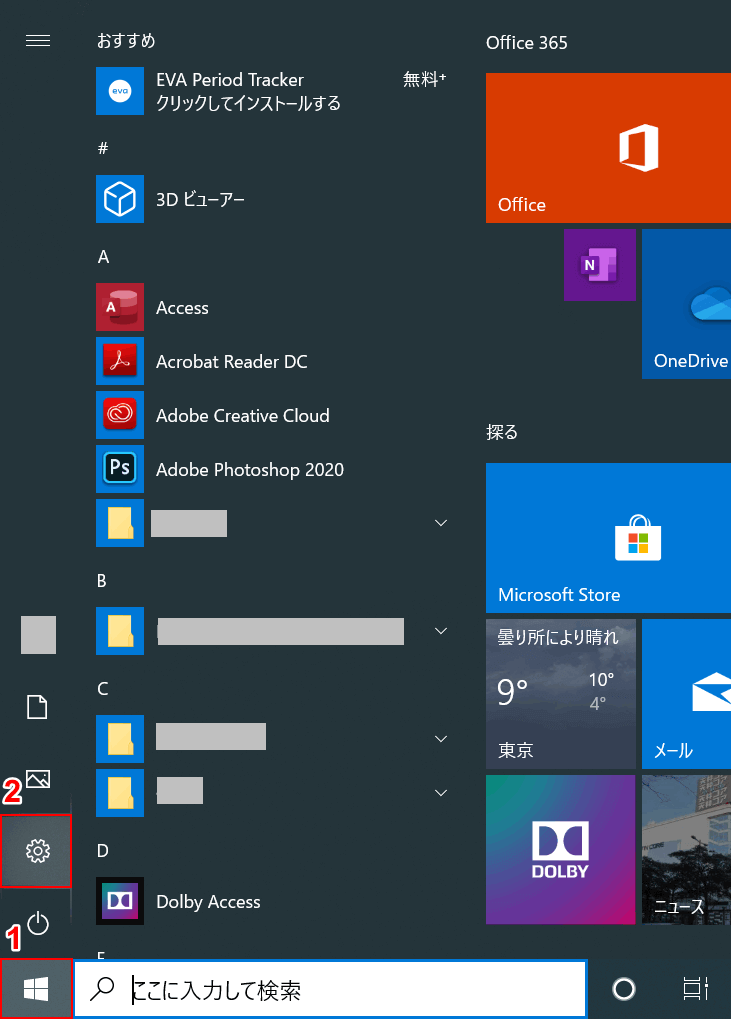The width and height of the screenshot is (731, 1019).
Task: Launch Cortana circle icon in taskbar
Action: coord(623,989)
